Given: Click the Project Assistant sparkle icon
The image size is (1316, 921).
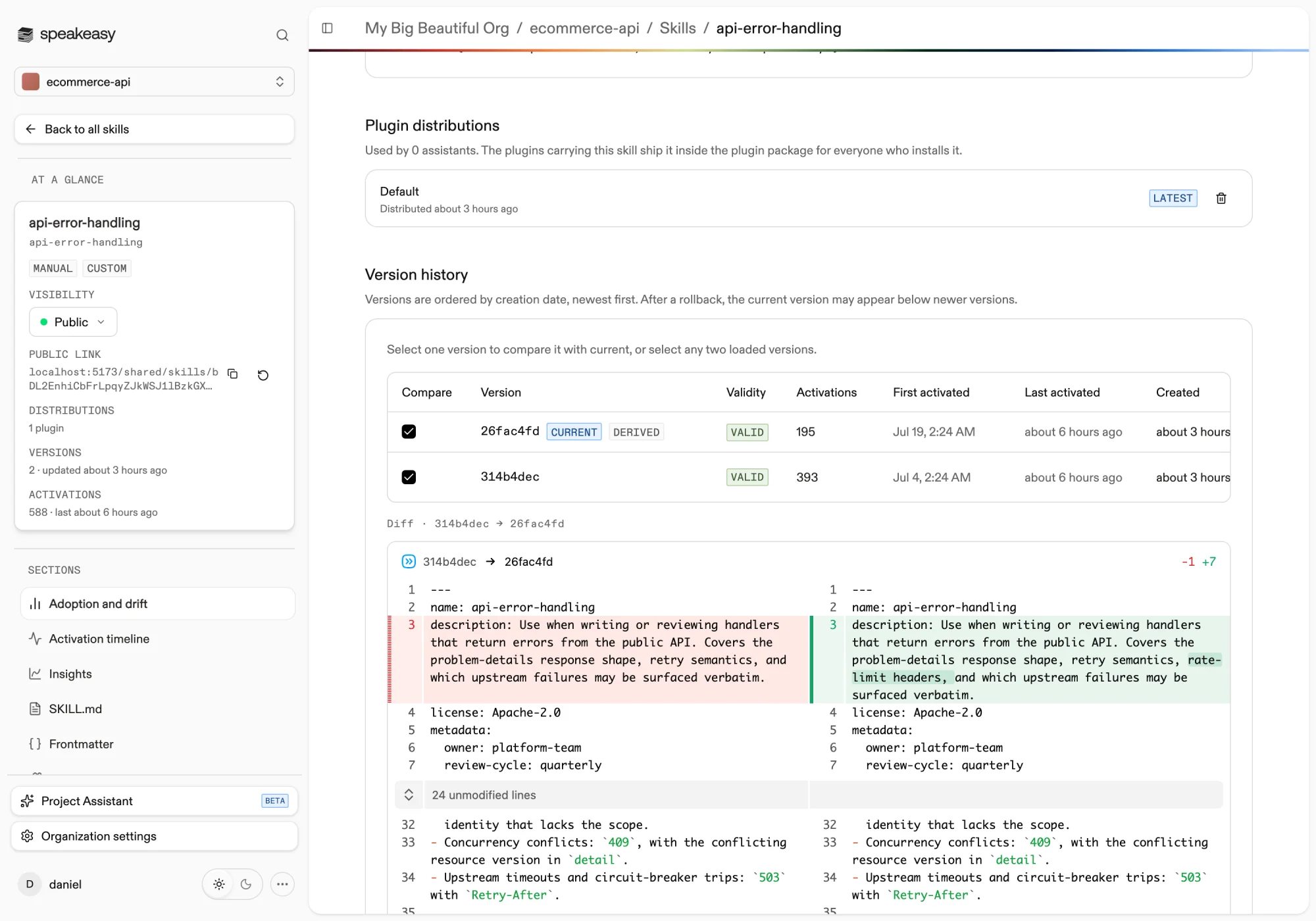Looking at the screenshot, I should tap(27, 801).
